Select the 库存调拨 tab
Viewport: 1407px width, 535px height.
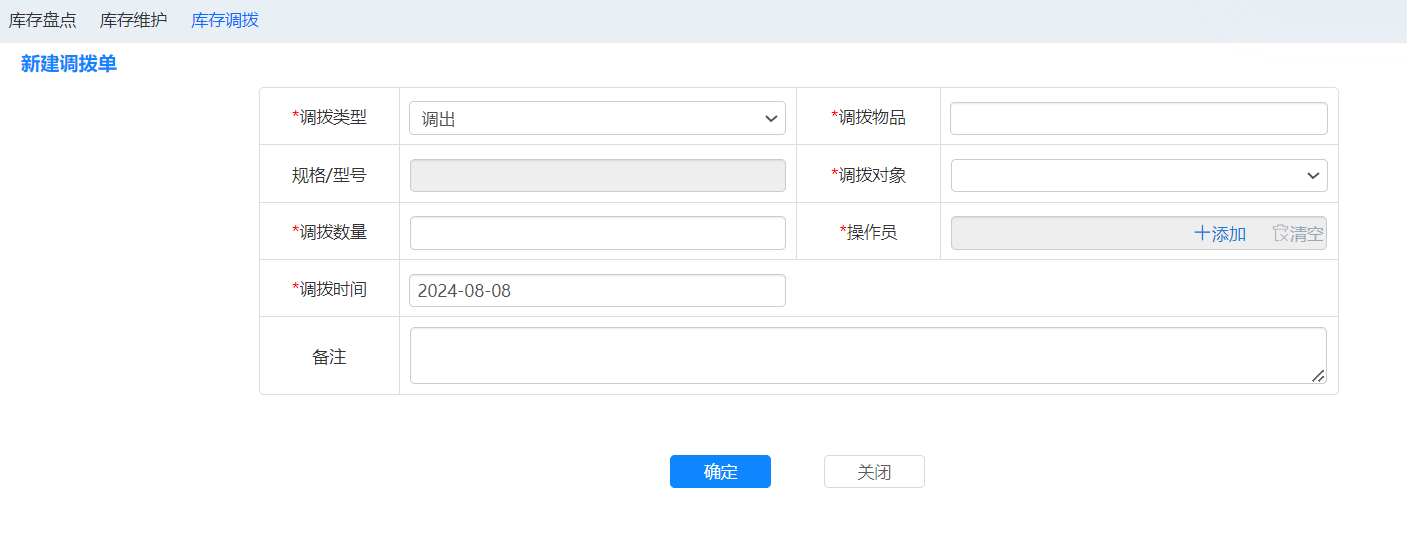225,20
